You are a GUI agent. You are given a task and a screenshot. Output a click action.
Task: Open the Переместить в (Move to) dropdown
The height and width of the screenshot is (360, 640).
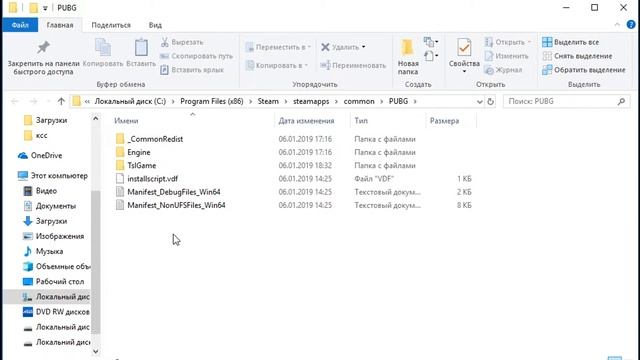(x=278, y=47)
